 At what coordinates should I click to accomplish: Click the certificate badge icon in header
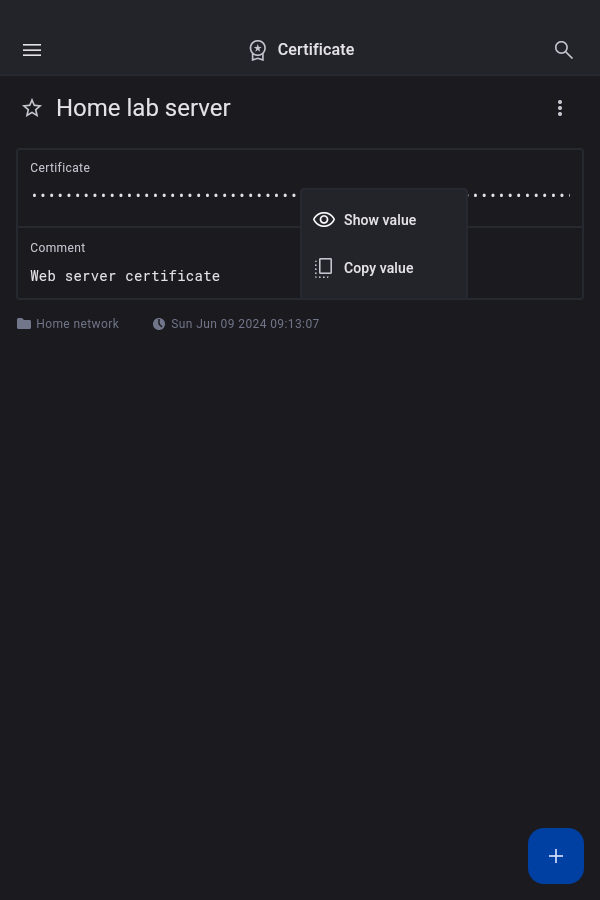258,50
